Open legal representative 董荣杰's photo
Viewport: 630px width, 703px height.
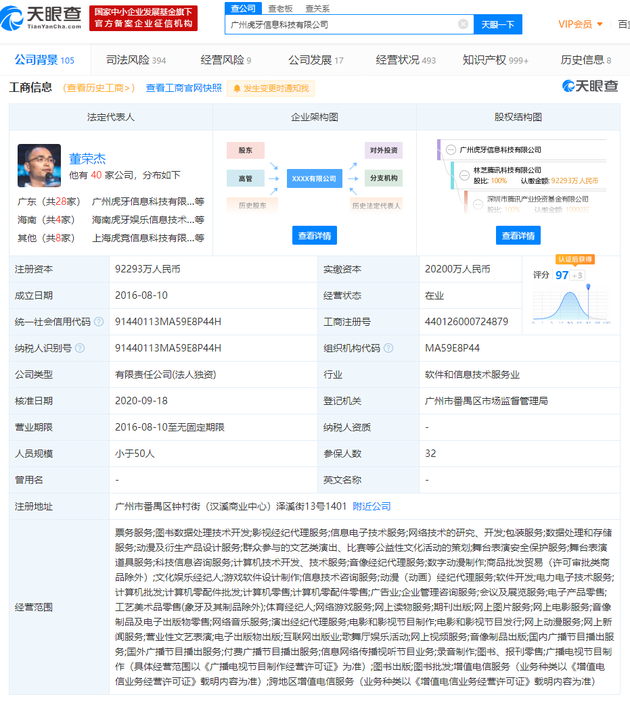(39, 165)
